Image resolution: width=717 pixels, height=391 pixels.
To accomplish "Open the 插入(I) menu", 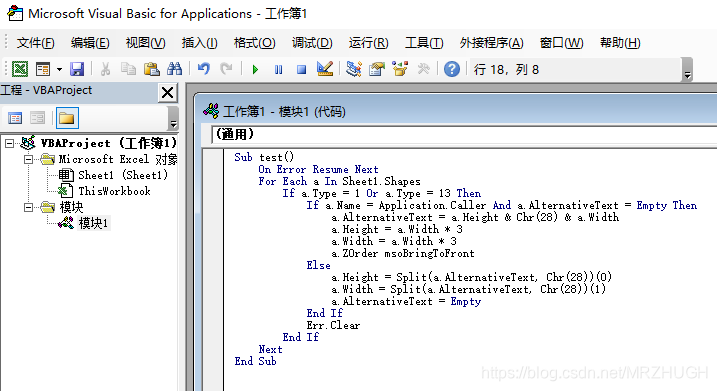I will [199, 43].
